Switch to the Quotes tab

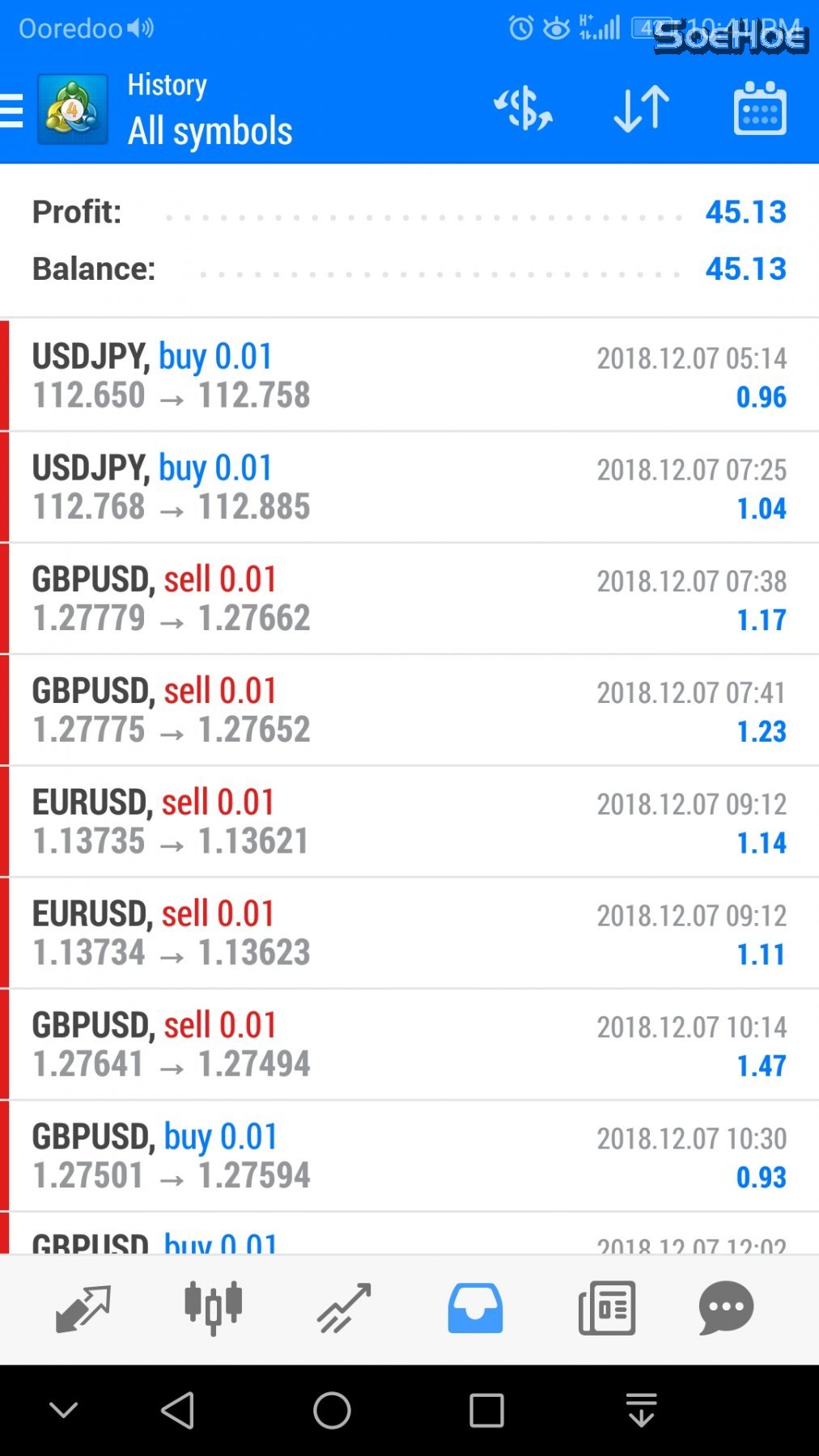click(x=83, y=1308)
